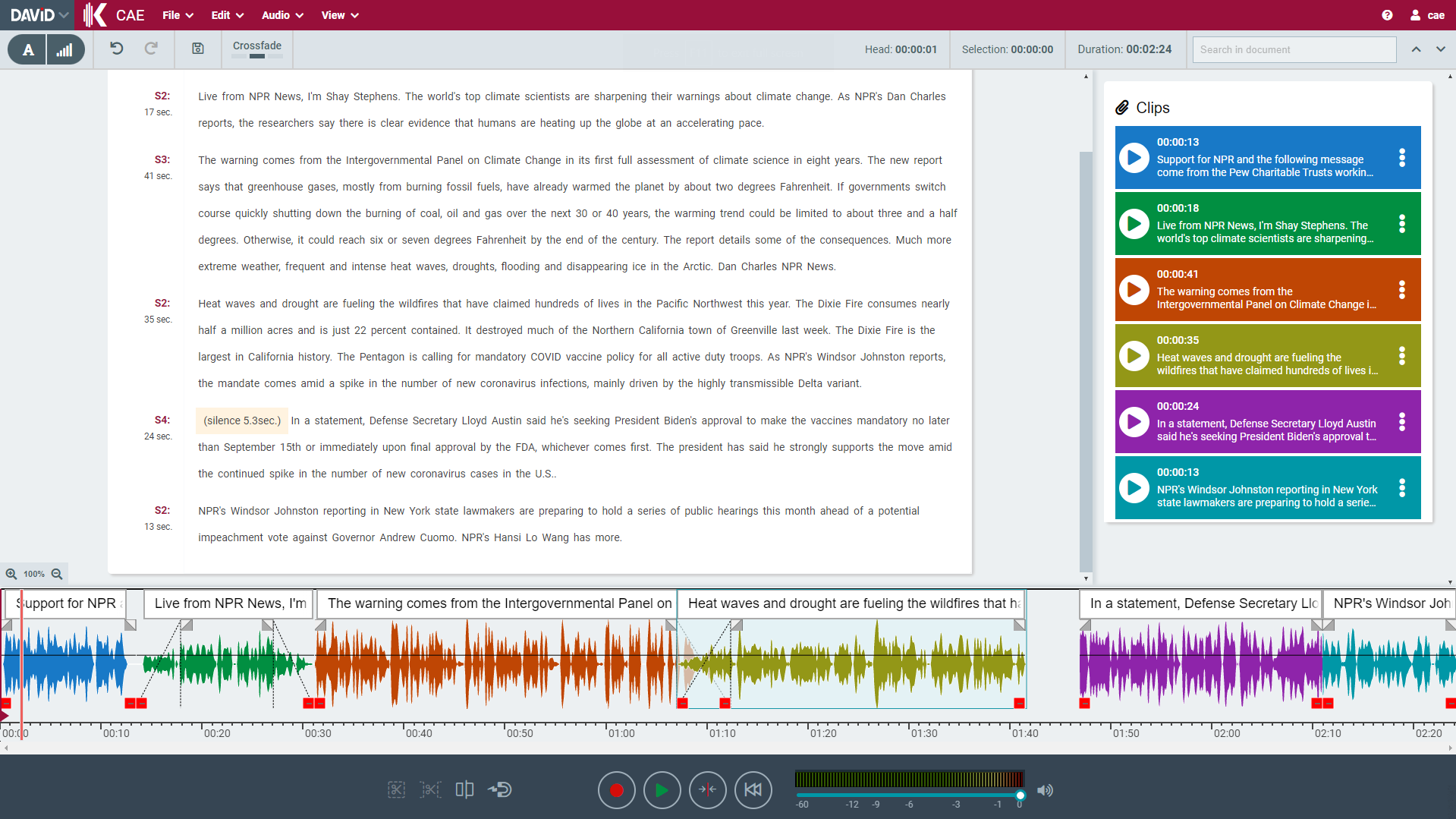This screenshot has width=1456, height=819.
Task: Toggle the Crossfade option
Action: 257,49
